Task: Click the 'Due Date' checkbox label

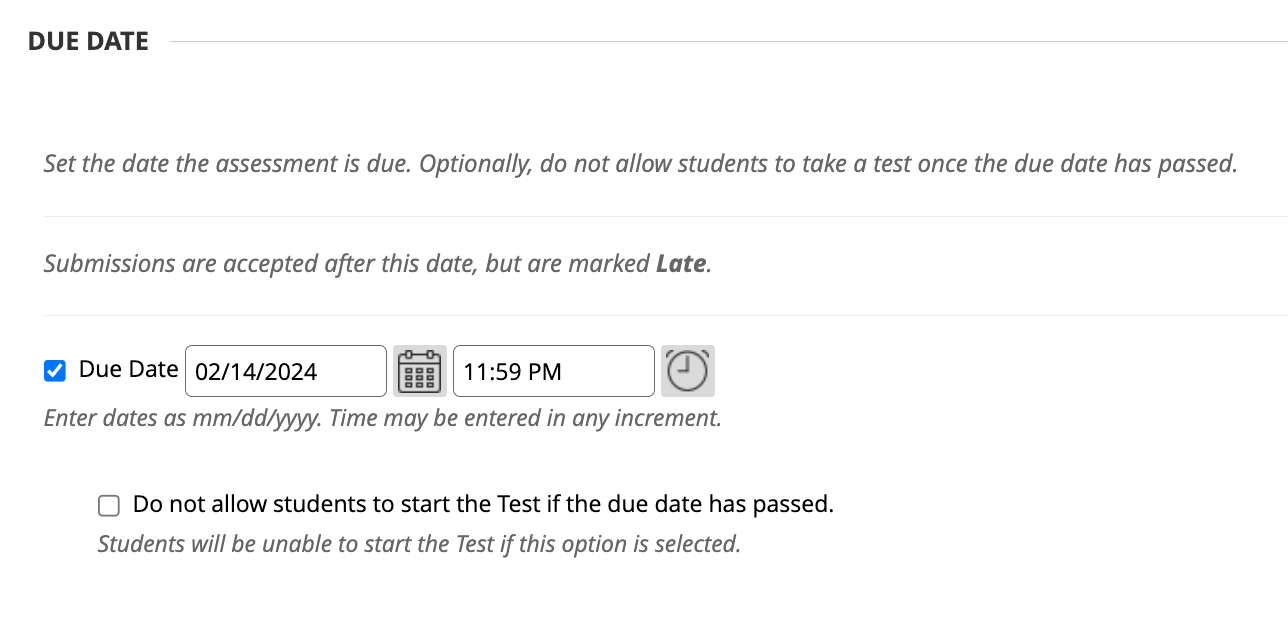Action: click(x=128, y=369)
